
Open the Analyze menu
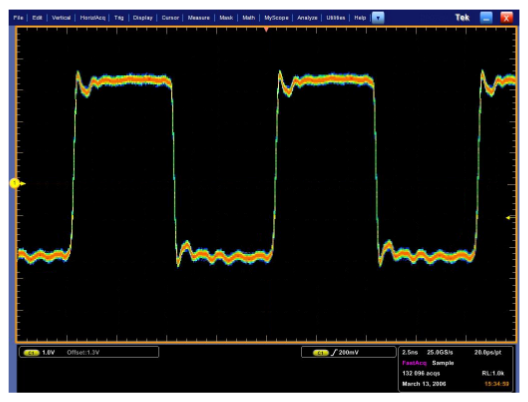click(x=307, y=18)
